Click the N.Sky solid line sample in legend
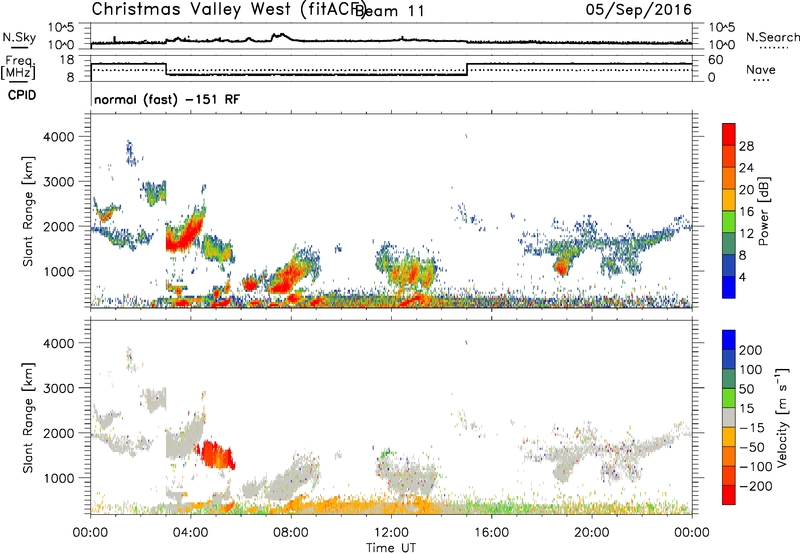Viewport: 800px width, 554px height. point(19,47)
